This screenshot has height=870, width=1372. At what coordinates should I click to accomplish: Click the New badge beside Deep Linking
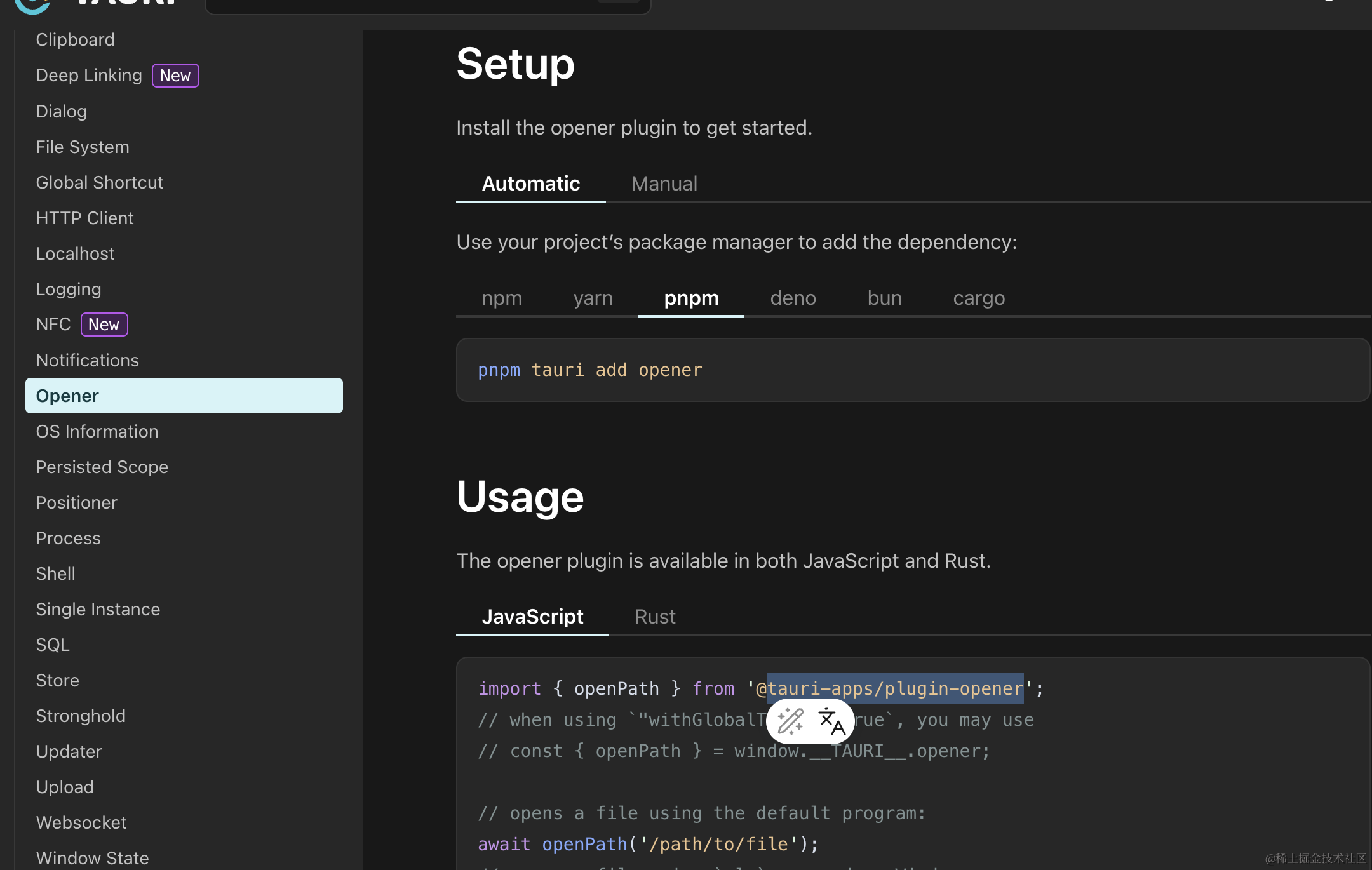tap(175, 76)
